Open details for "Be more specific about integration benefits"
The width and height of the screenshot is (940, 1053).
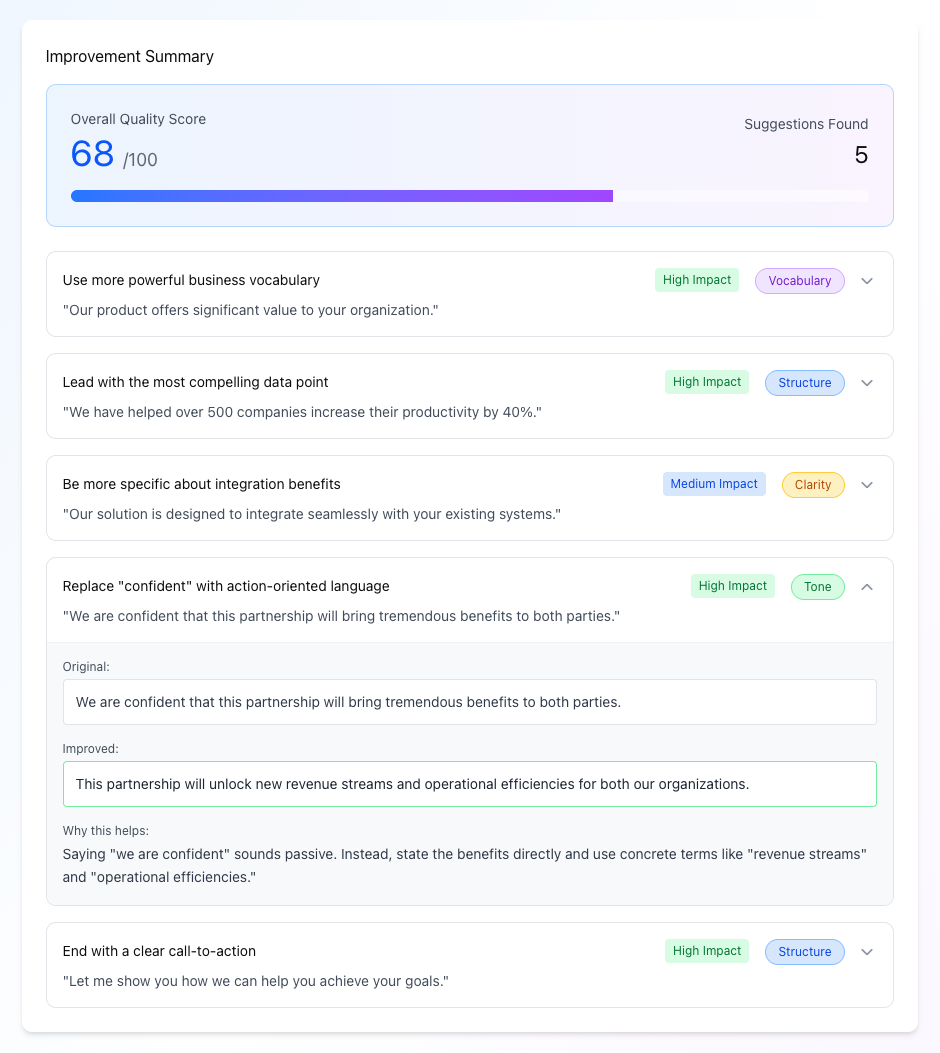867,485
